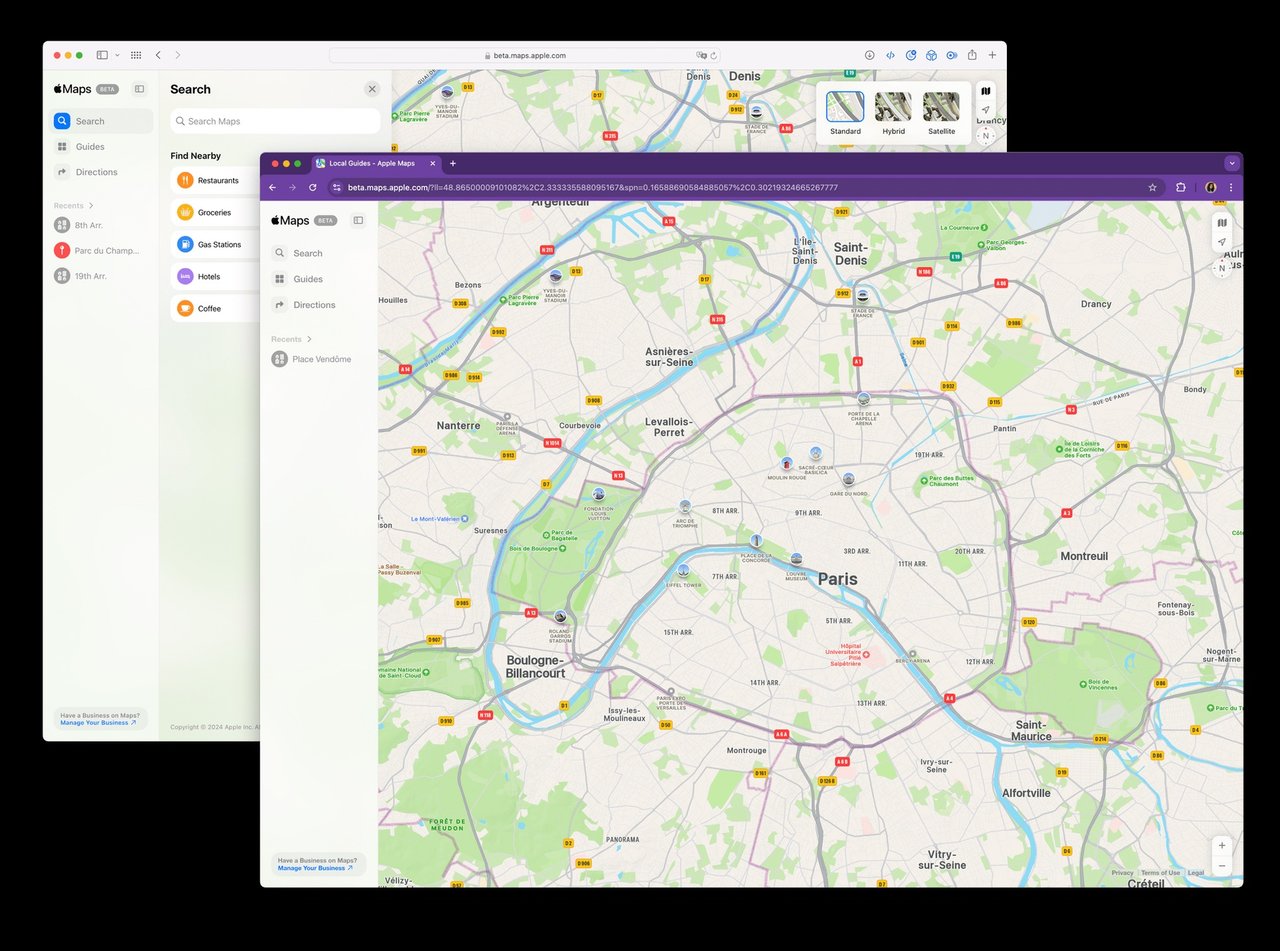Open Safari downloads icon
This screenshot has height=951, width=1280.
pyautogui.click(x=869, y=55)
